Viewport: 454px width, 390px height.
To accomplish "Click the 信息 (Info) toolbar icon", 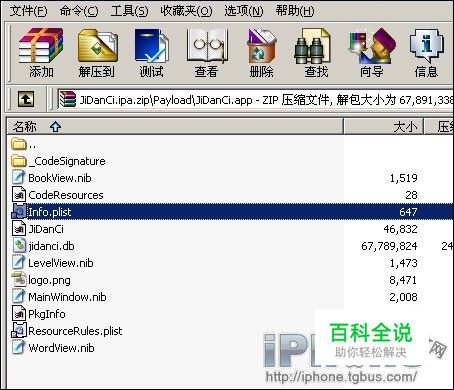I will pyautogui.click(x=427, y=46).
